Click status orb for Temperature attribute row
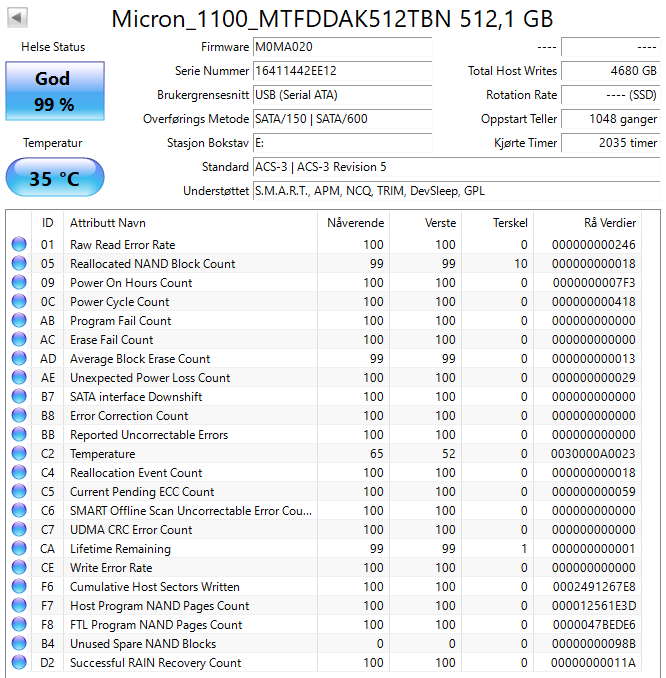 19,454
